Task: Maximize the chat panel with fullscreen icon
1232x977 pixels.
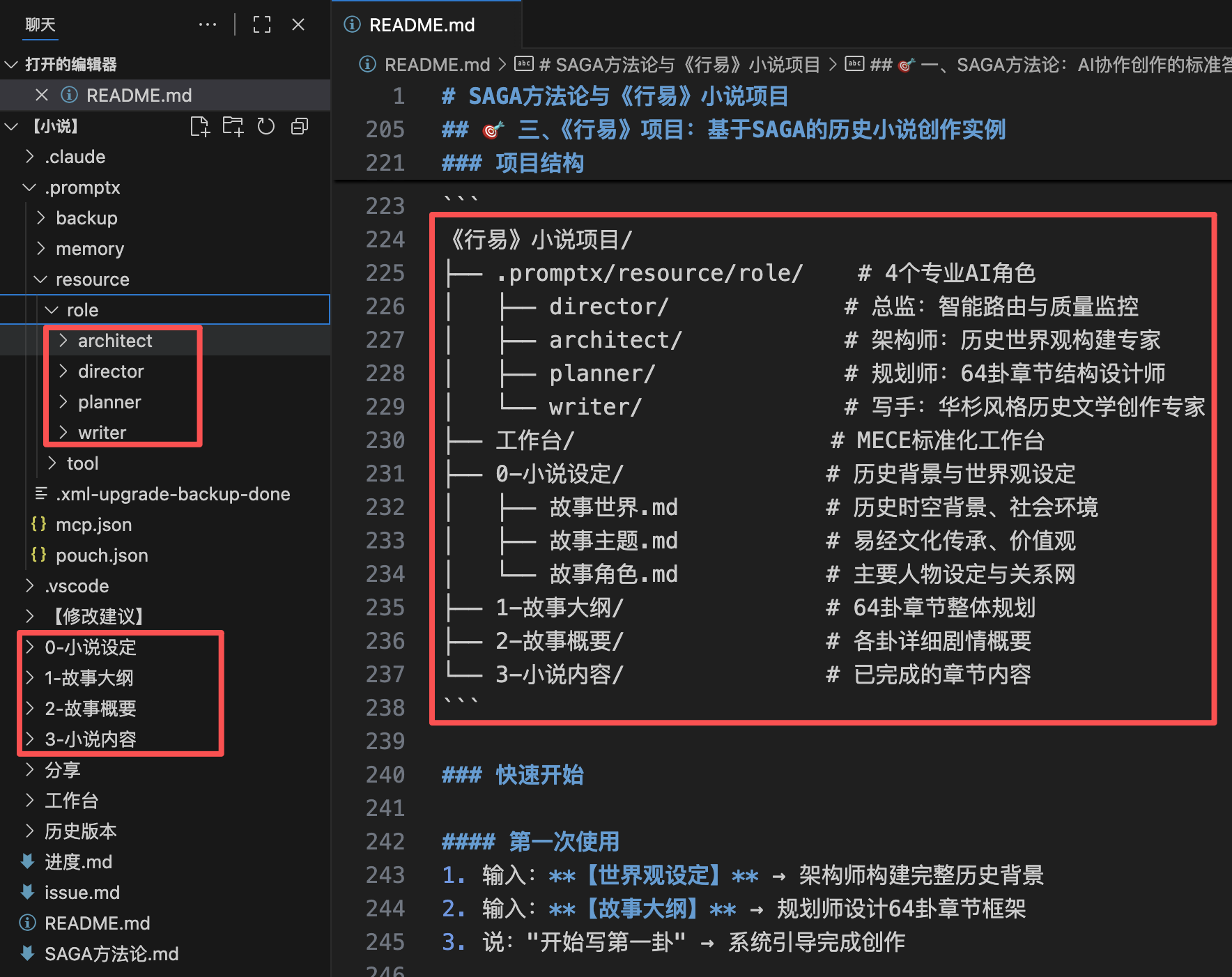Action: 262,25
